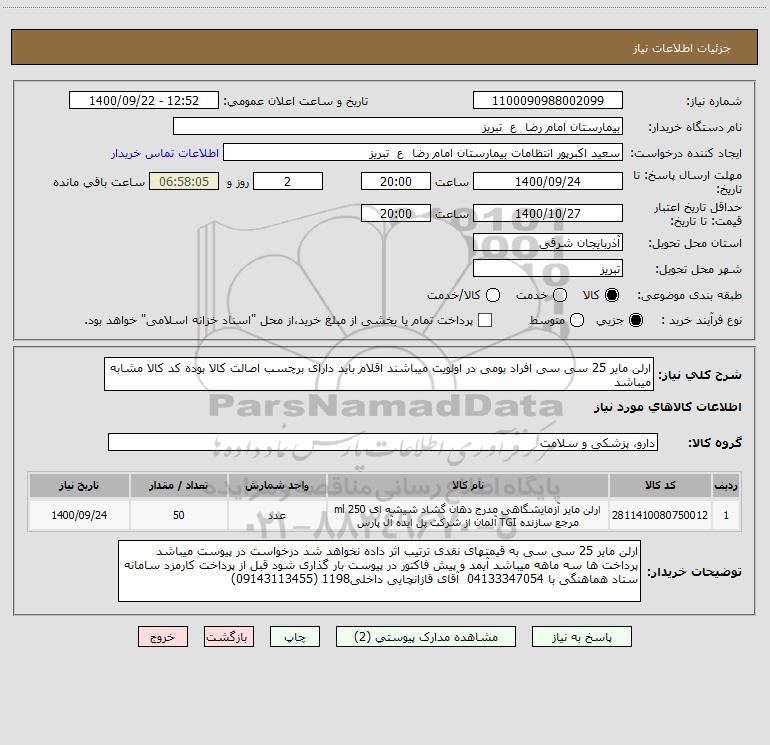The height and width of the screenshot is (745, 770).
Task: Click the response deadline hour 20:00 field
Action: point(396,181)
